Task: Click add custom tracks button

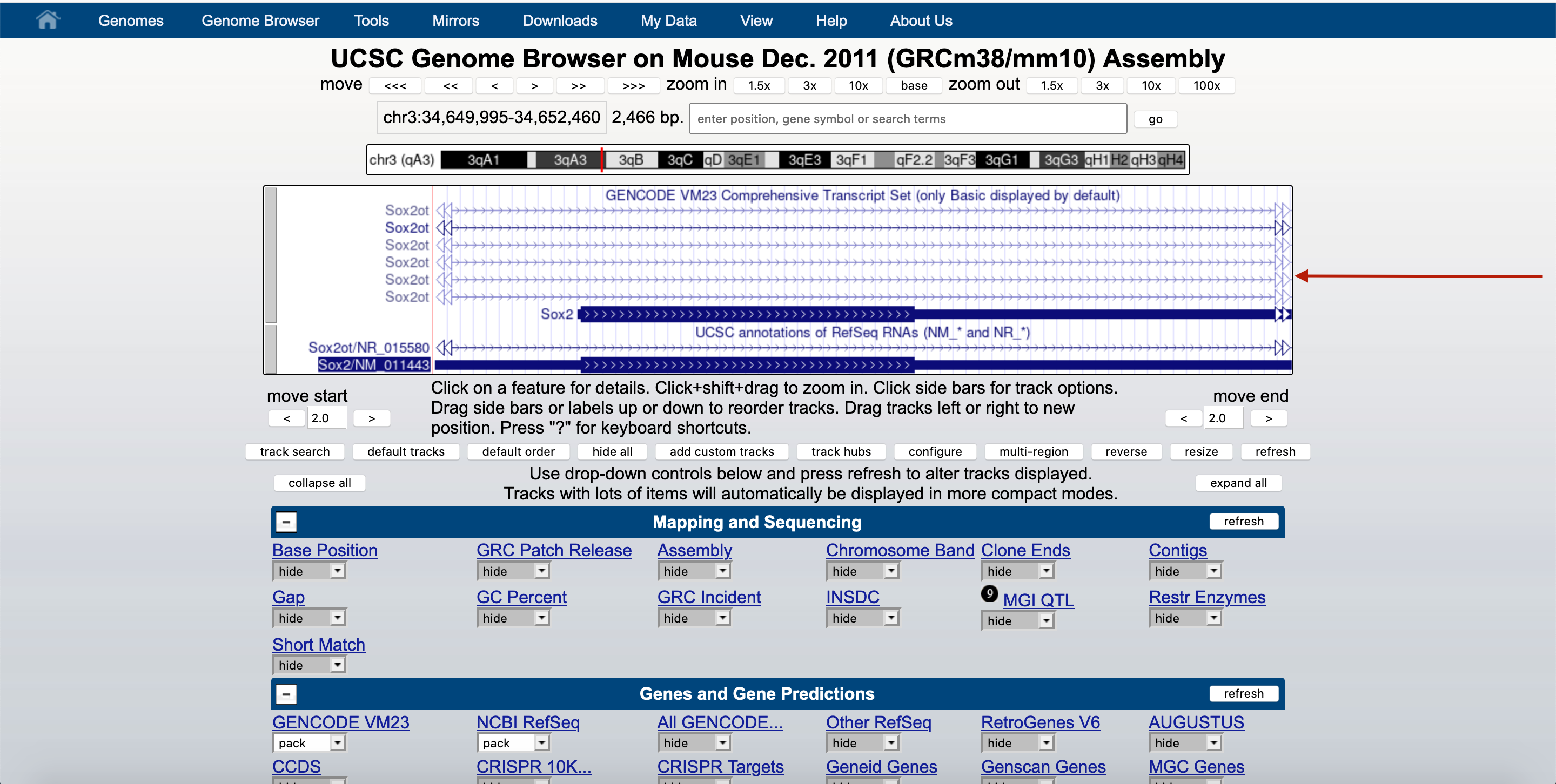Action: (721, 451)
